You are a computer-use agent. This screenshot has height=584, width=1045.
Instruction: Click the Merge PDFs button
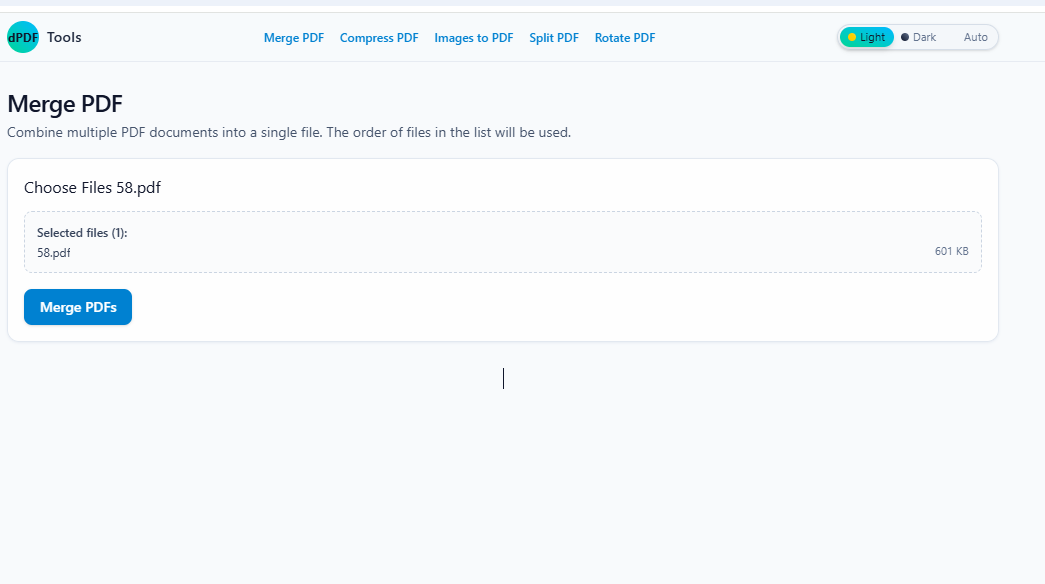[x=77, y=307]
